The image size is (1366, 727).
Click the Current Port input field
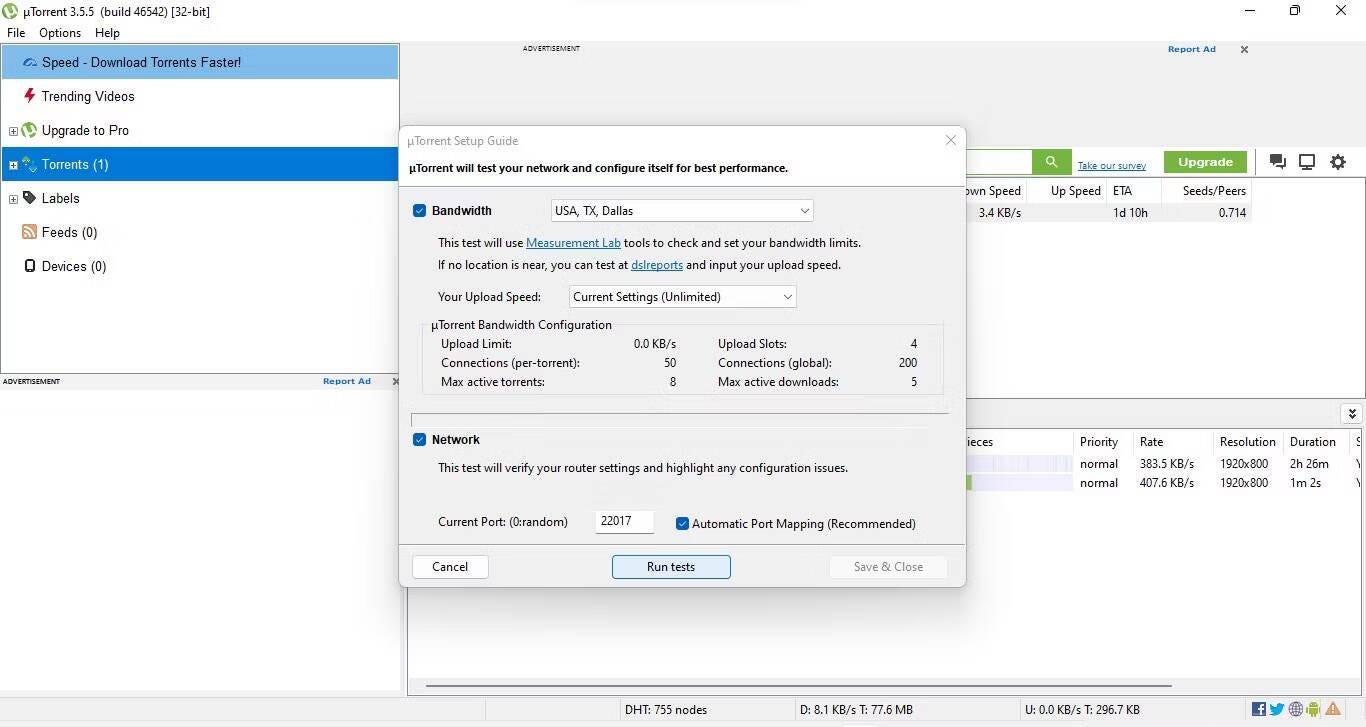pyautogui.click(x=624, y=521)
